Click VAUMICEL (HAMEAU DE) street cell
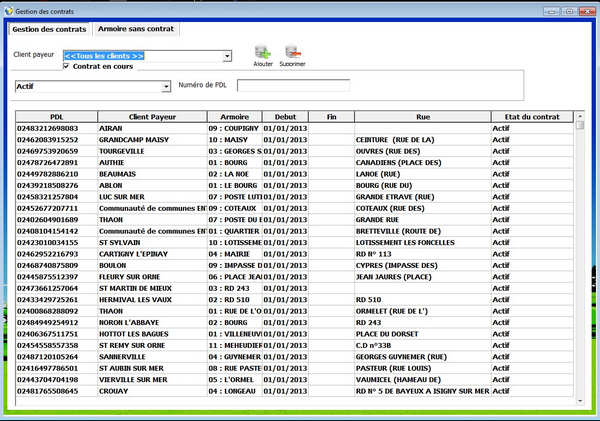The height and width of the screenshot is (421, 600). (x=423, y=380)
